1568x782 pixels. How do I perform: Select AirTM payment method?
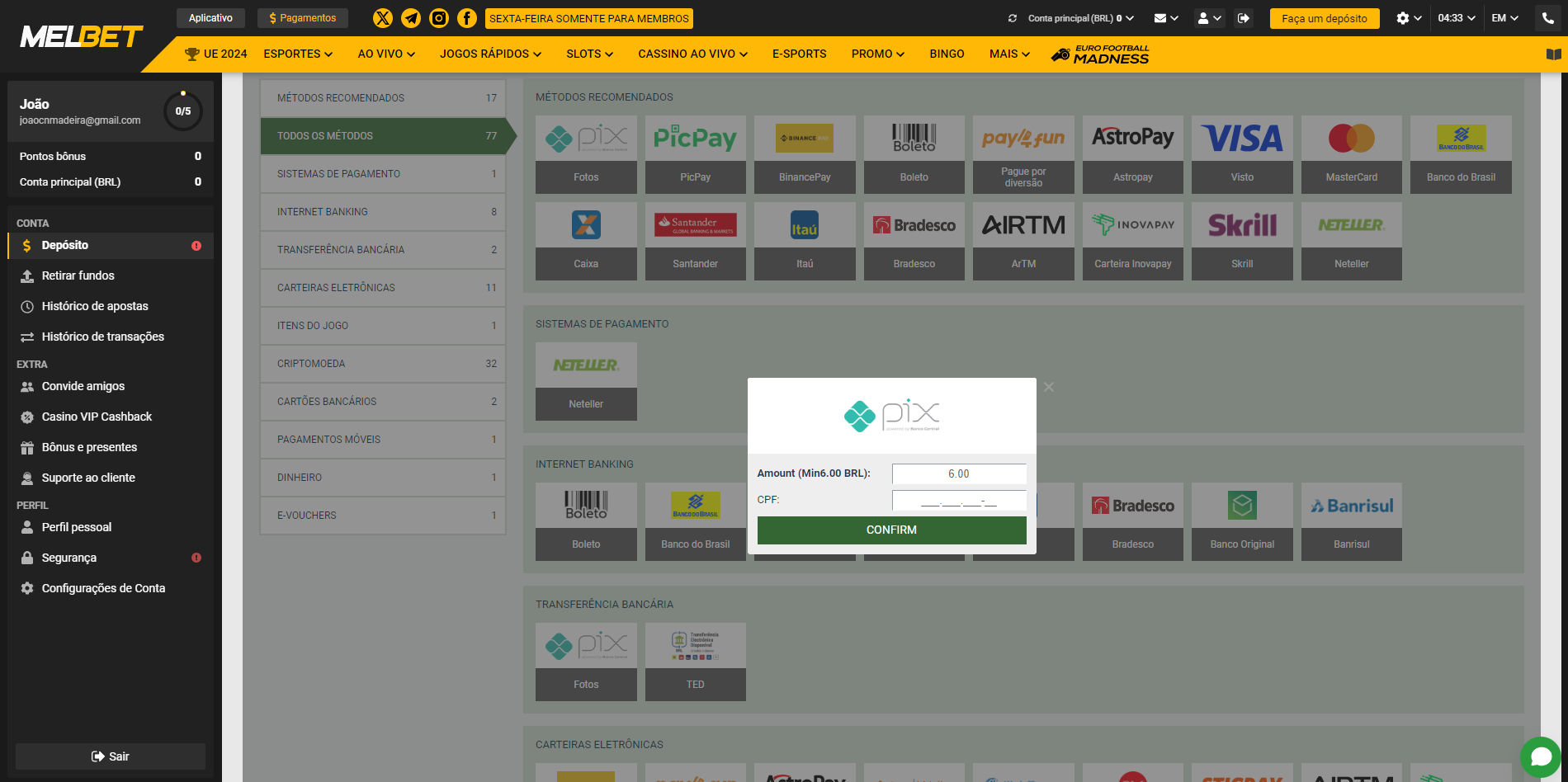point(1023,241)
